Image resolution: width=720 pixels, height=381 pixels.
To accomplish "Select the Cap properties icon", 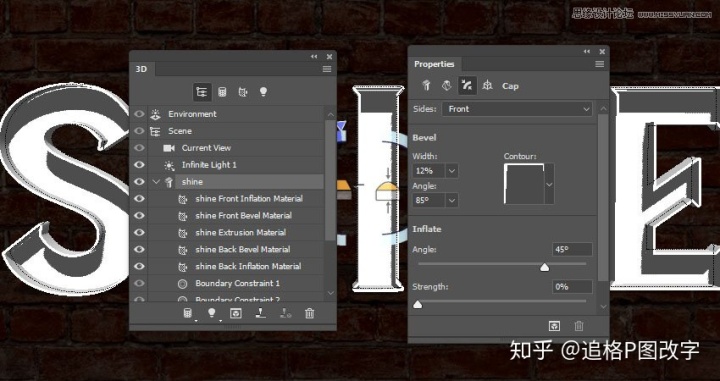I will (x=467, y=85).
